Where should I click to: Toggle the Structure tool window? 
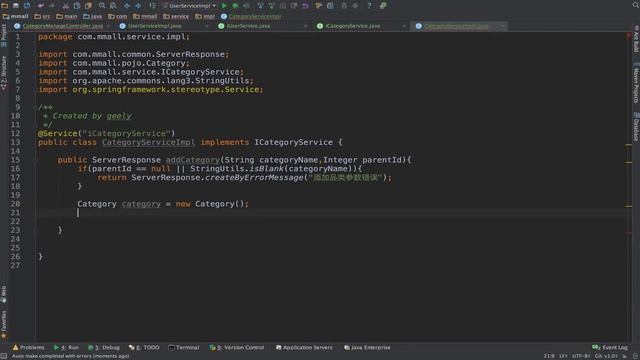tap(4, 73)
